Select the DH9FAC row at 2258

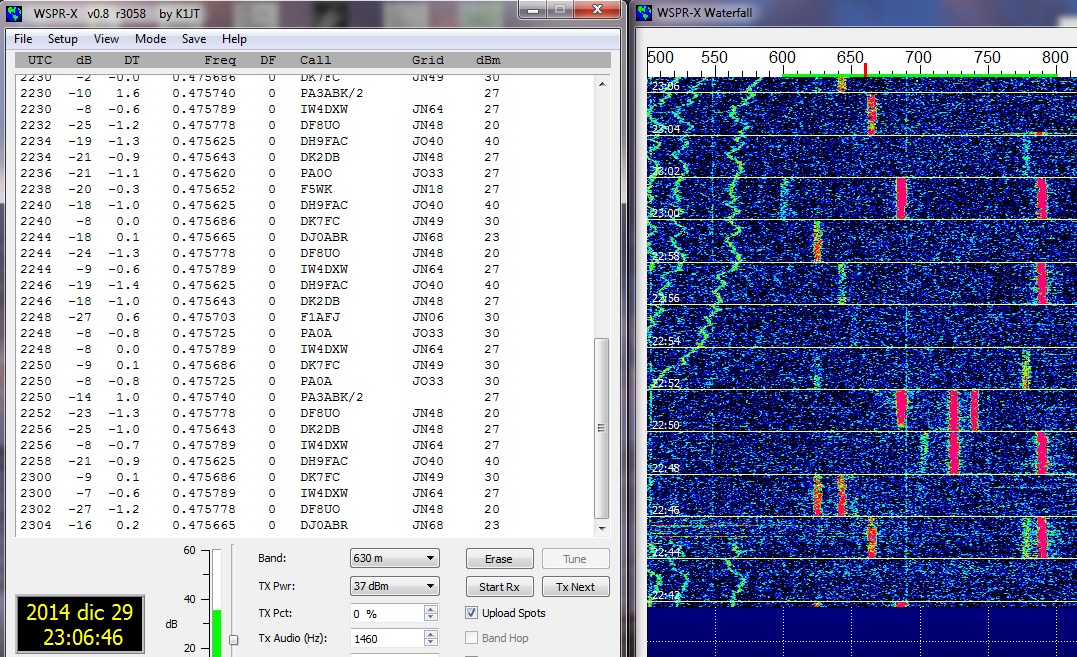(306, 461)
